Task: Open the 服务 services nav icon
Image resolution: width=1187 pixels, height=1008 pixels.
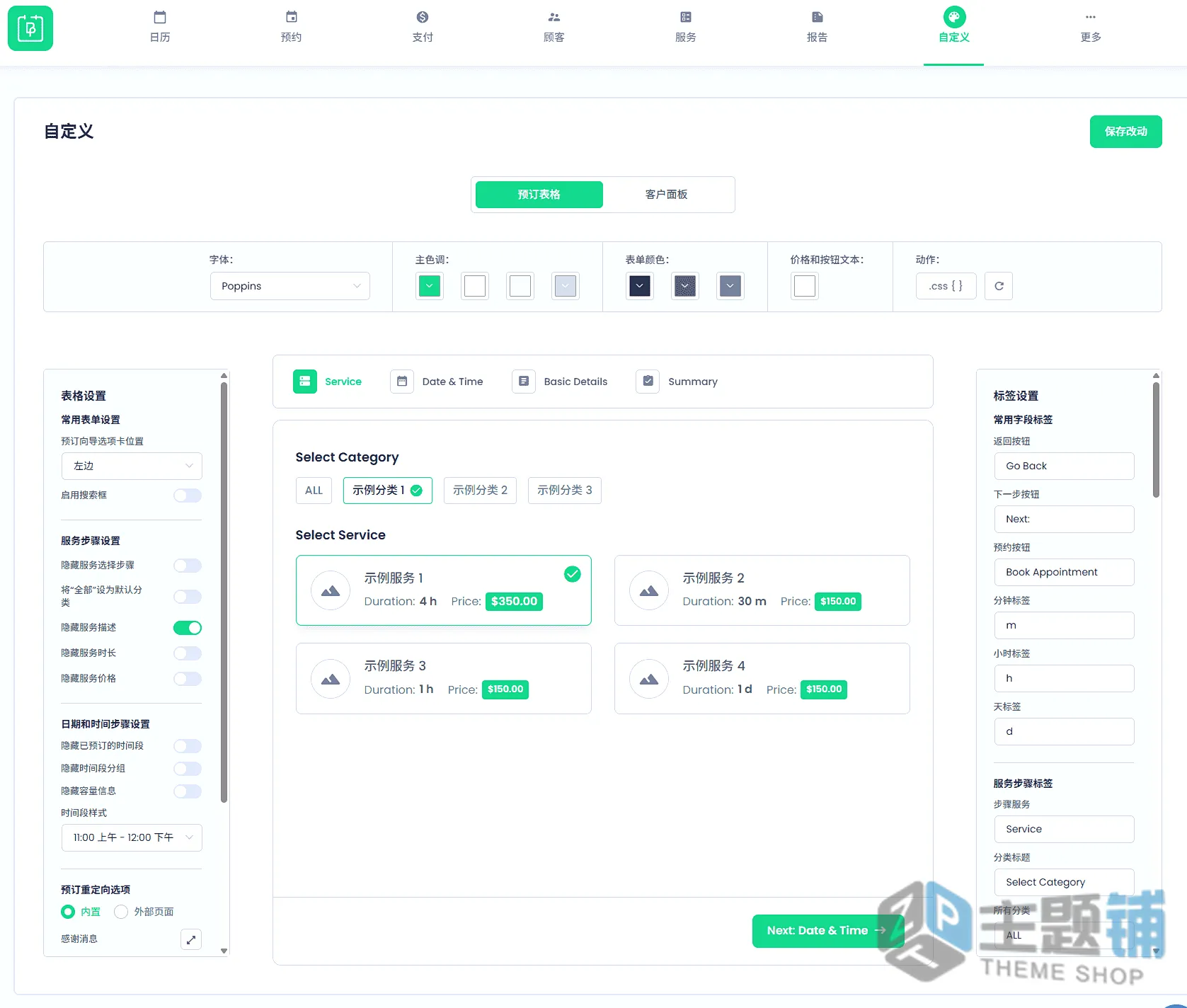Action: 686,17
